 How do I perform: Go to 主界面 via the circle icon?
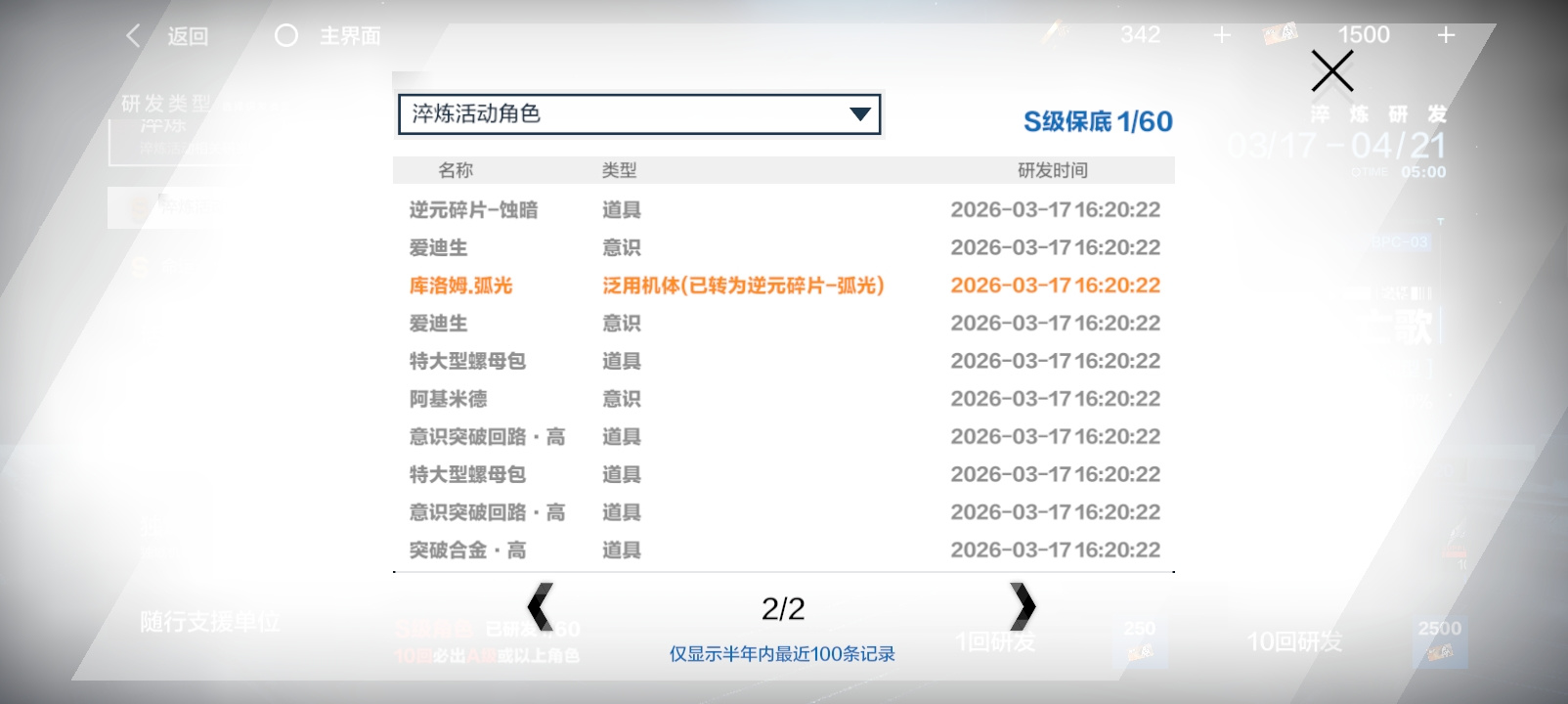pyautogui.click(x=286, y=36)
